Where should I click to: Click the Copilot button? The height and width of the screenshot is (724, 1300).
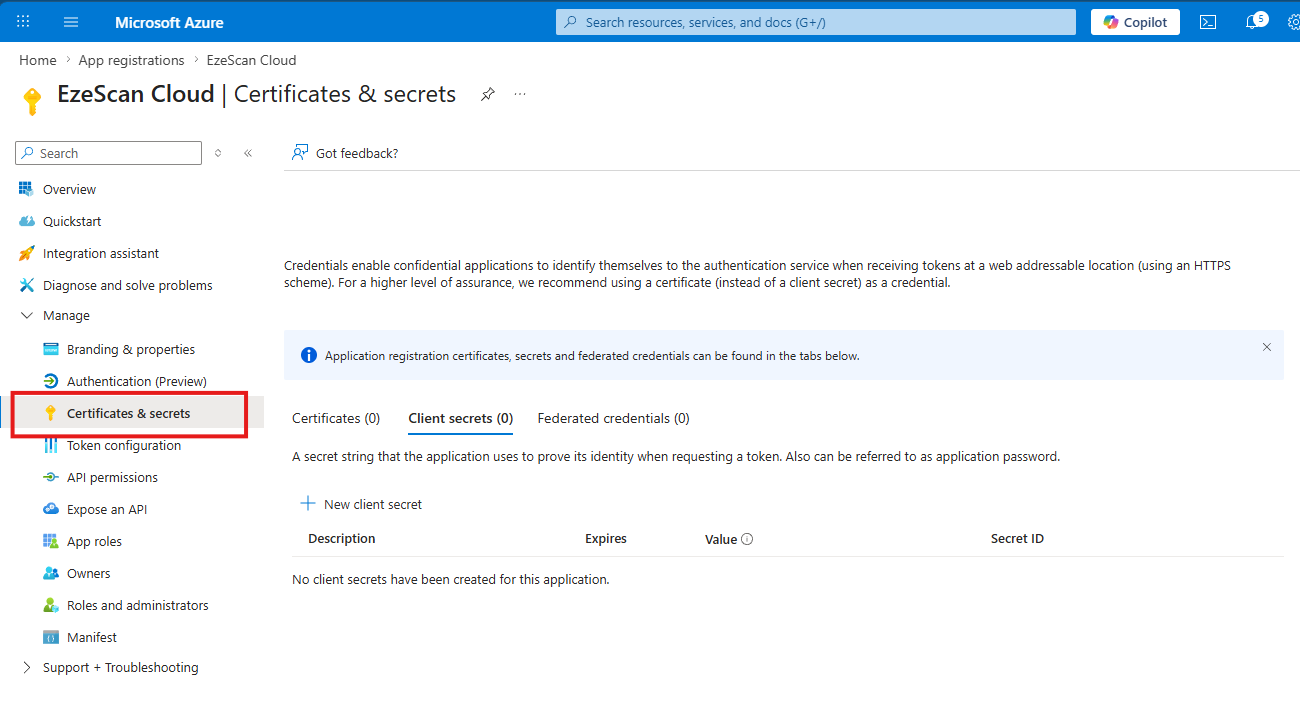[1135, 22]
